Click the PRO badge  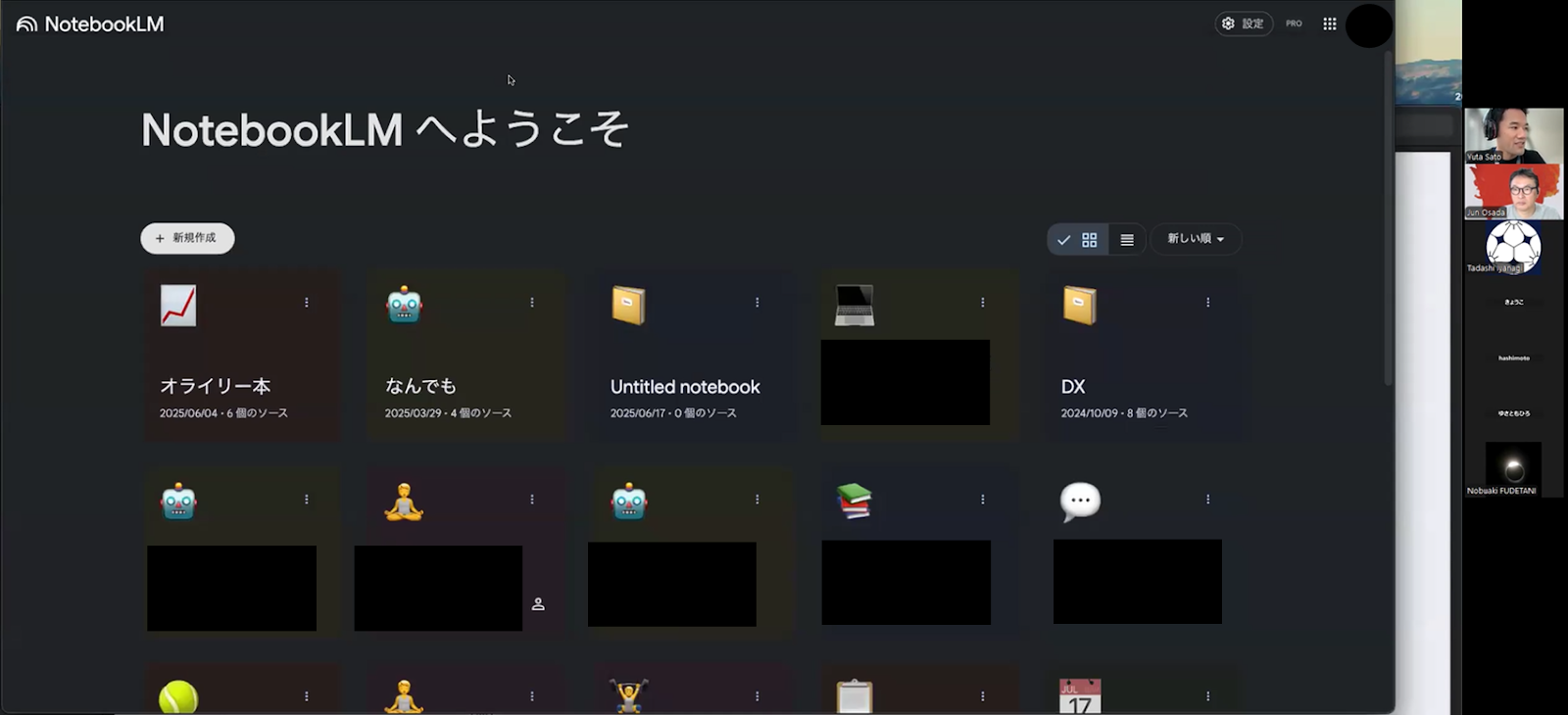[1294, 24]
